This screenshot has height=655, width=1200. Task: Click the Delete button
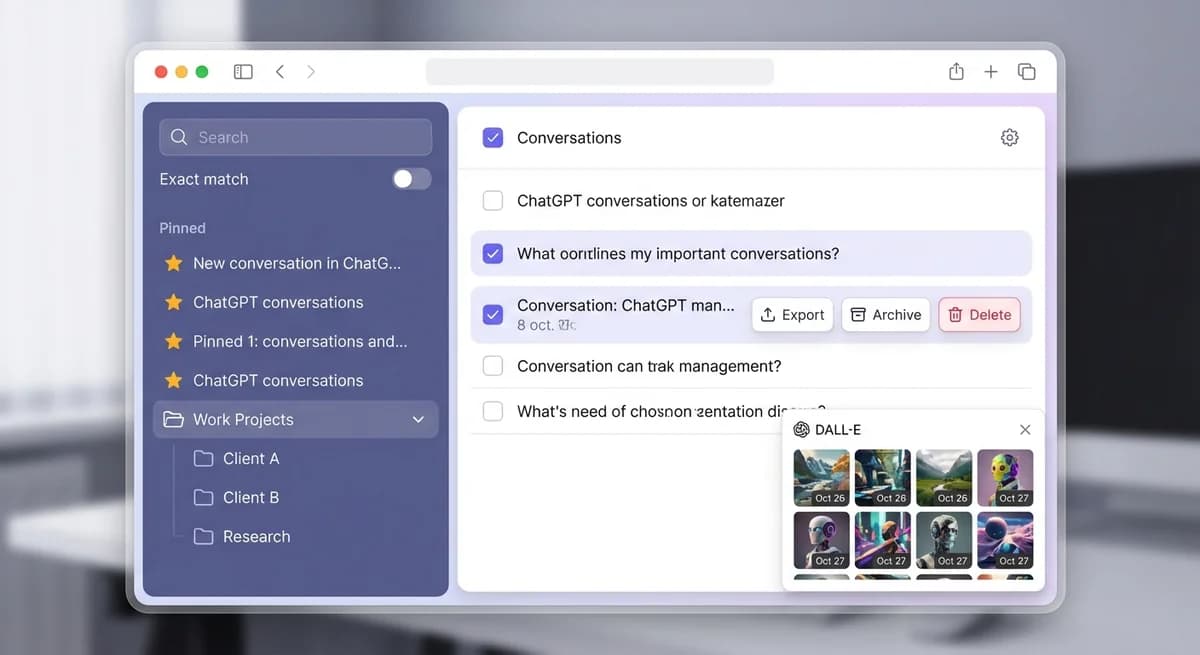click(980, 315)
